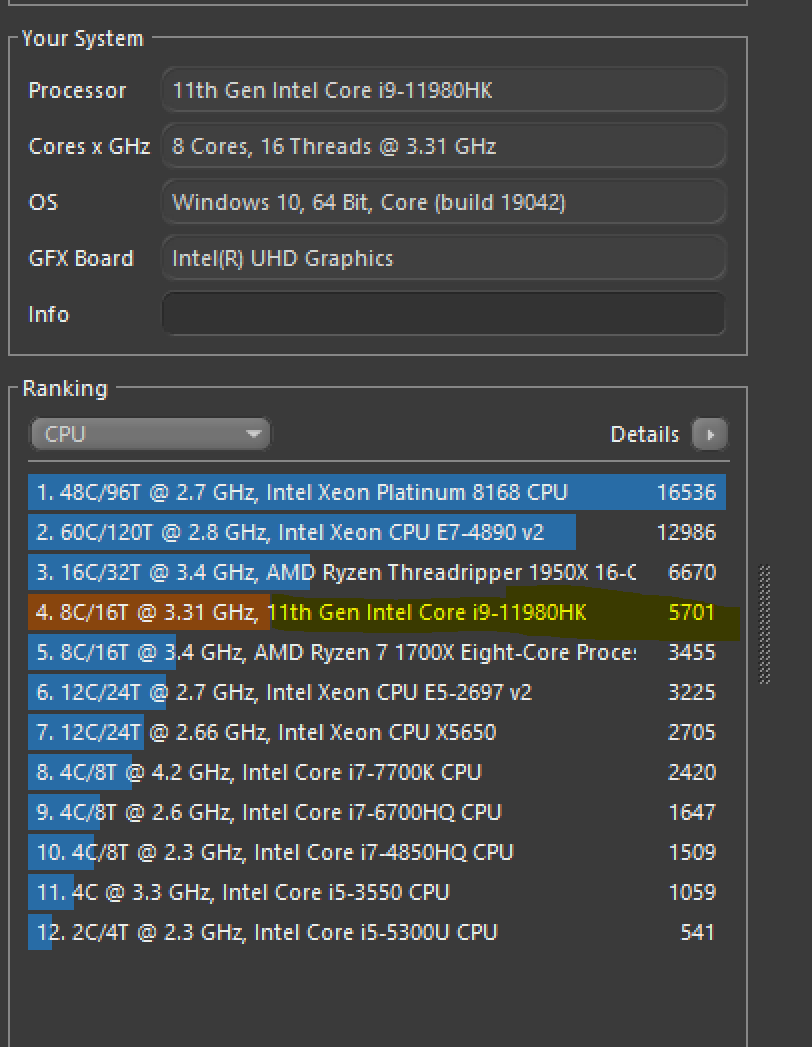Click the empty Info input field
812x1047 pixels.
click(x=443, y=314)
